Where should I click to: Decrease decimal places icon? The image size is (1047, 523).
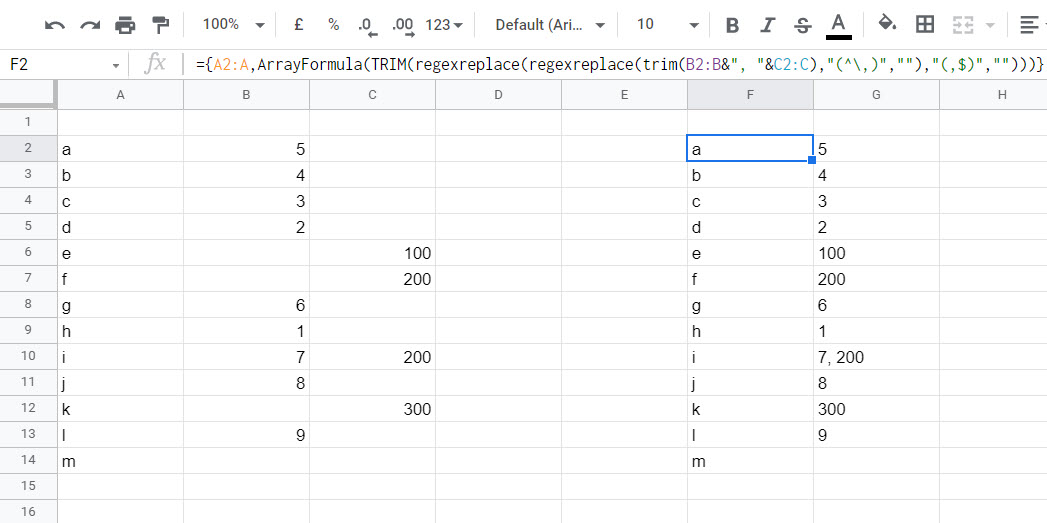click(368, 25)
